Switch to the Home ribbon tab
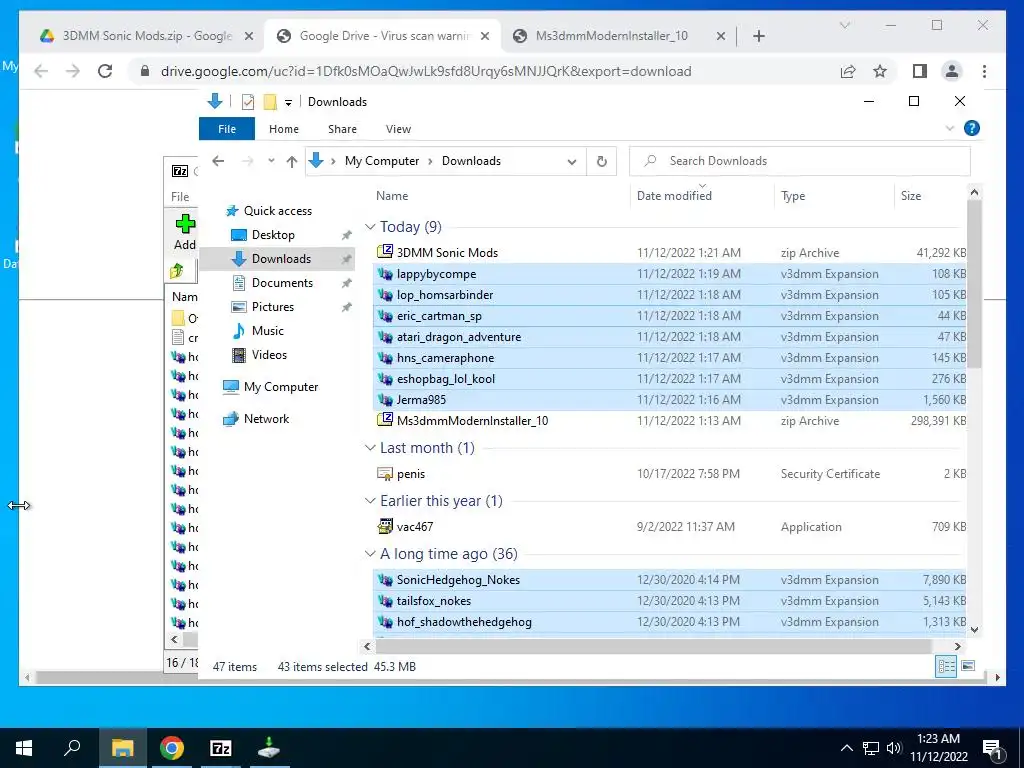Image resolution: width=1024 pixels, height=768 pixels. [x=283, y=129]
